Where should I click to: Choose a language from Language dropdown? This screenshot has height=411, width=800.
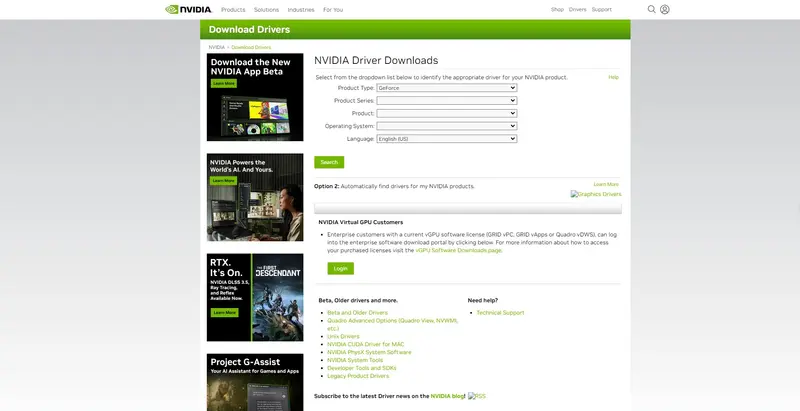coord(446,139)
